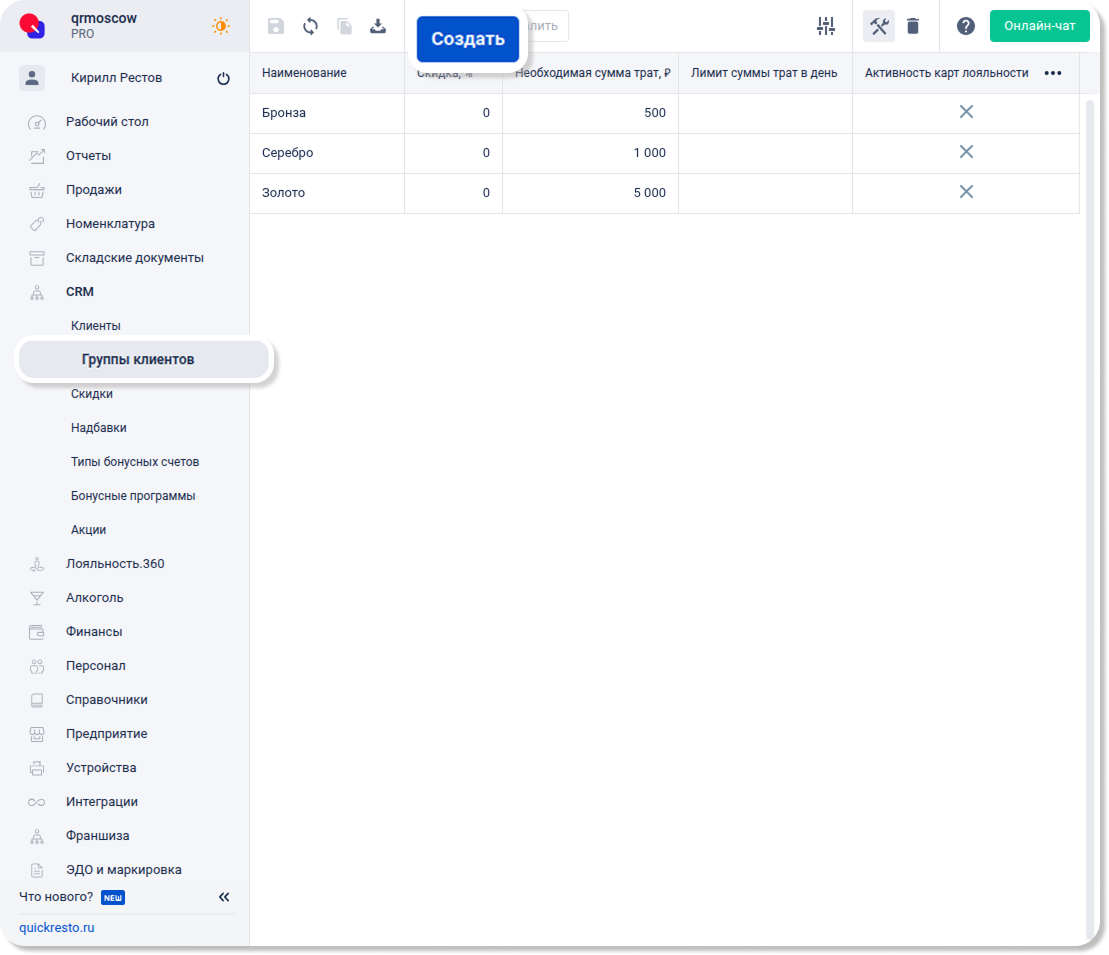Open the Бонусные программы menu item
The image size is (1109, 955).
coord(133,496)
